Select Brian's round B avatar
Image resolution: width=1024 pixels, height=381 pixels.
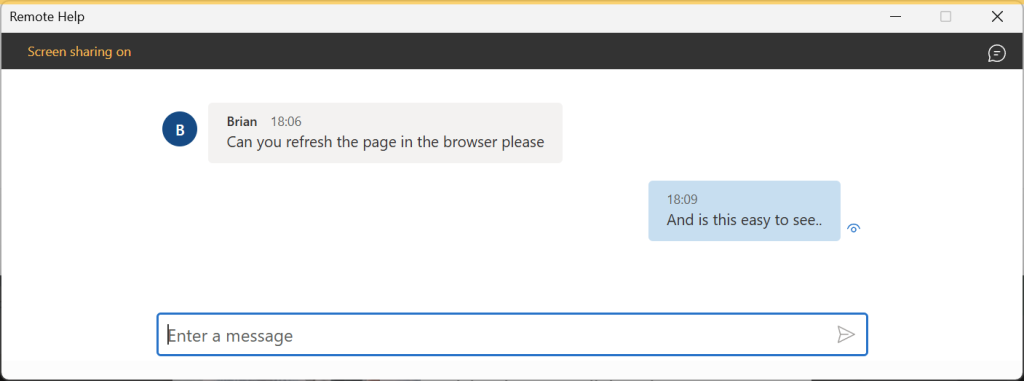coord(180,129)
